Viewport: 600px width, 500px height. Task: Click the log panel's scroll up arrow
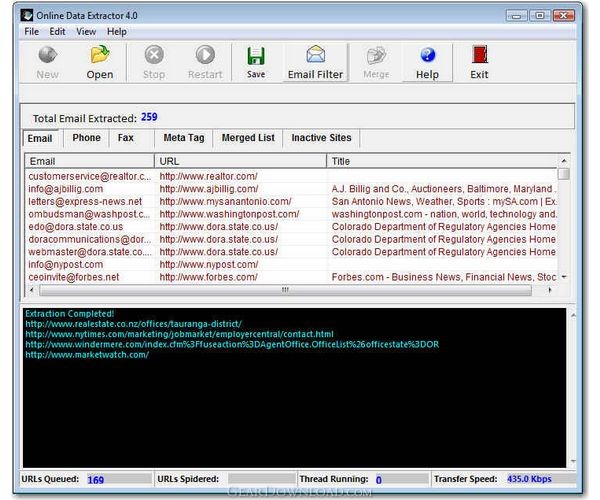point(573,315)
